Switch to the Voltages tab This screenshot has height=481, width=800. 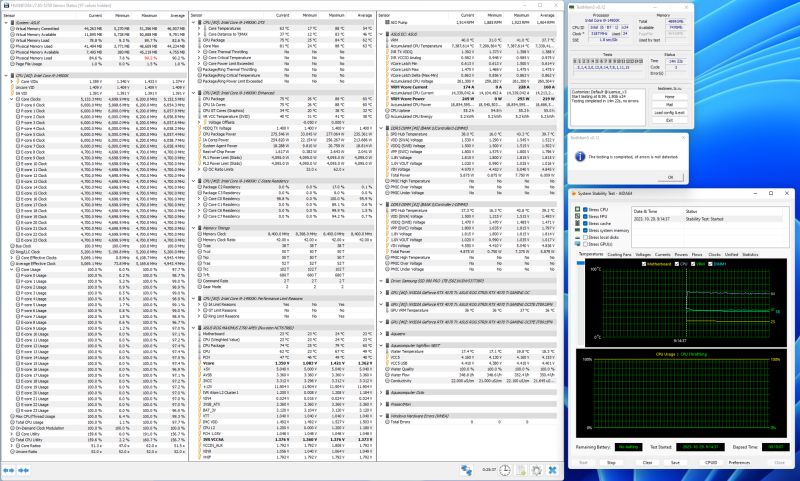point(643,254)
